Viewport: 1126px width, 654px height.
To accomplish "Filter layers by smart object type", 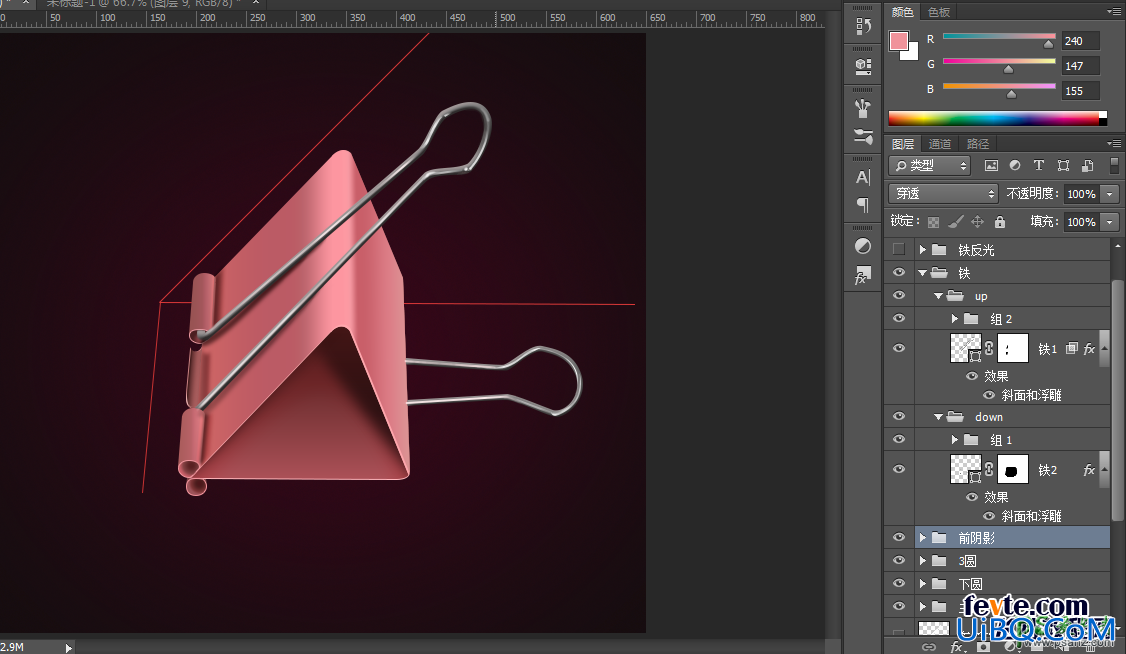I will click(1087, 166).
